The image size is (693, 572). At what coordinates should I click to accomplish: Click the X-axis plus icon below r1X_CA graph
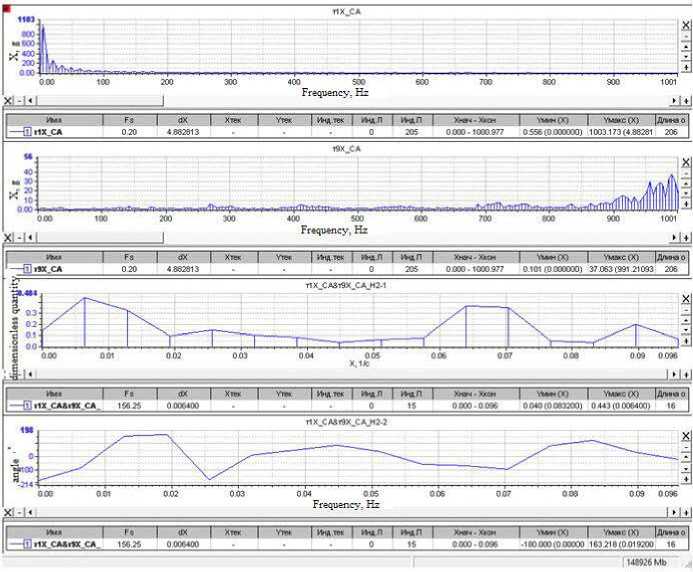(685, 101)
